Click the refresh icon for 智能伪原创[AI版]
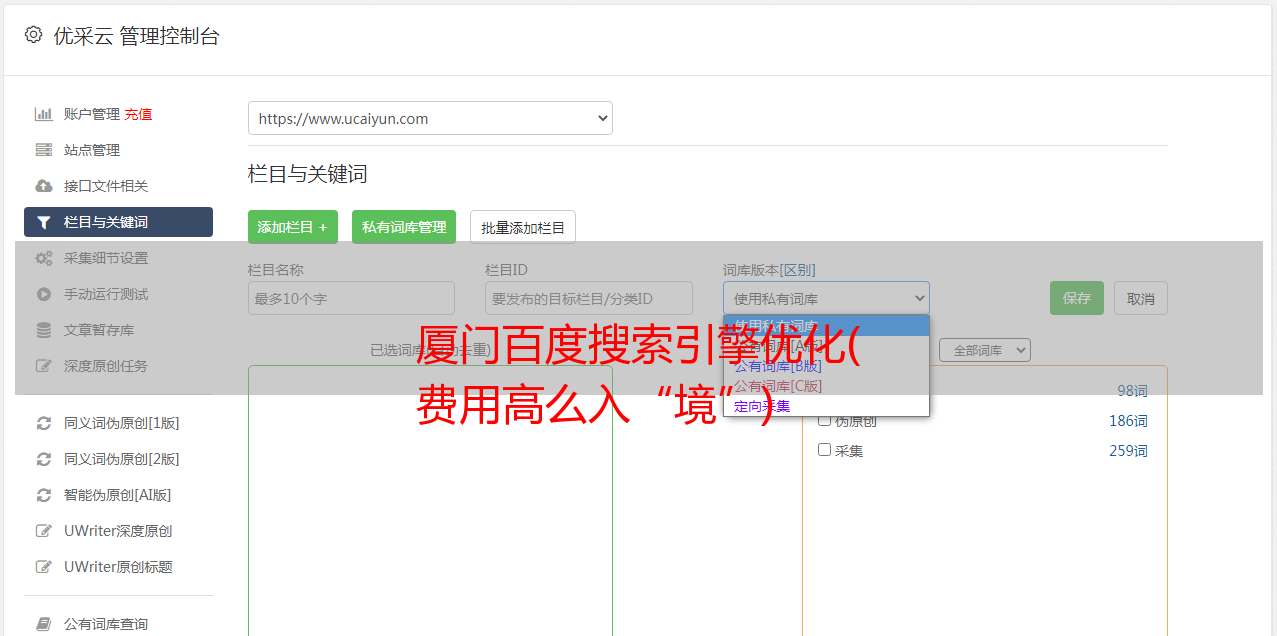The image size is (1277, 636). [x=43, y=495]
